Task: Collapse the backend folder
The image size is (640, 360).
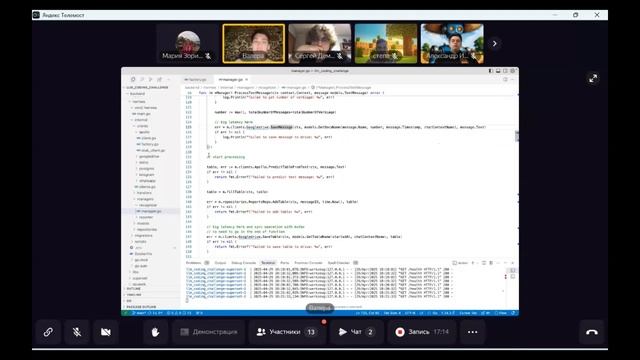Action: tap(136, 94)
